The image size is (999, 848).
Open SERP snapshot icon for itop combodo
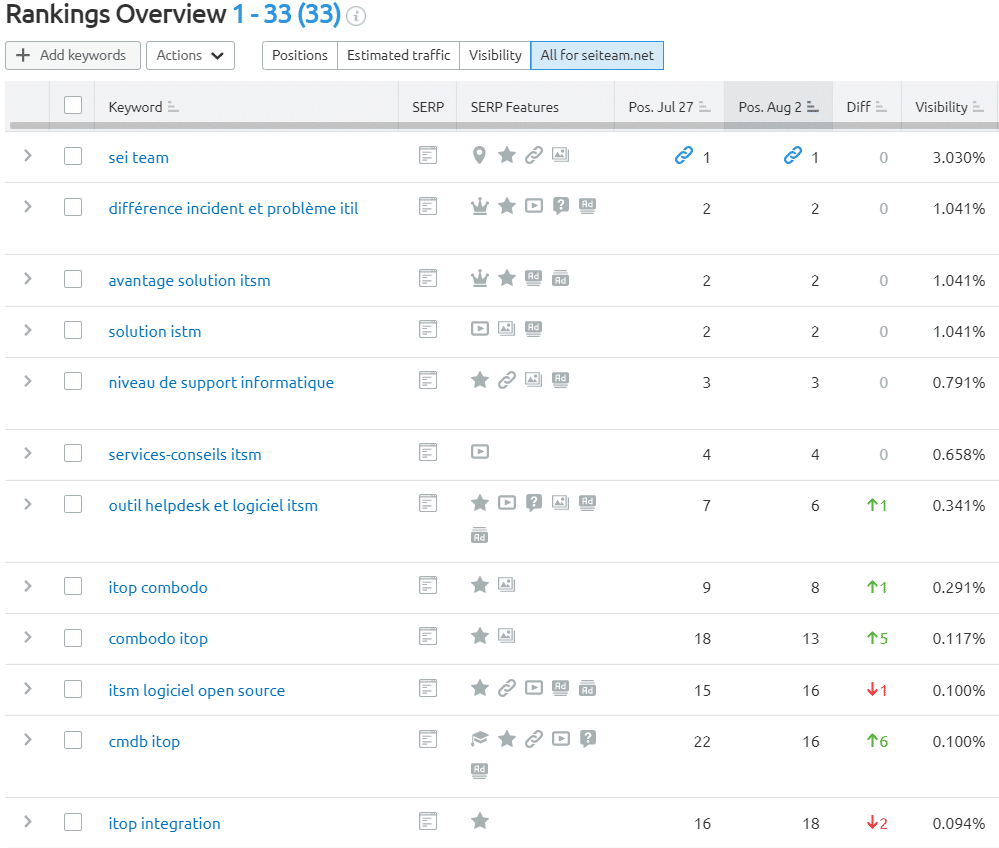click(428, 585)
